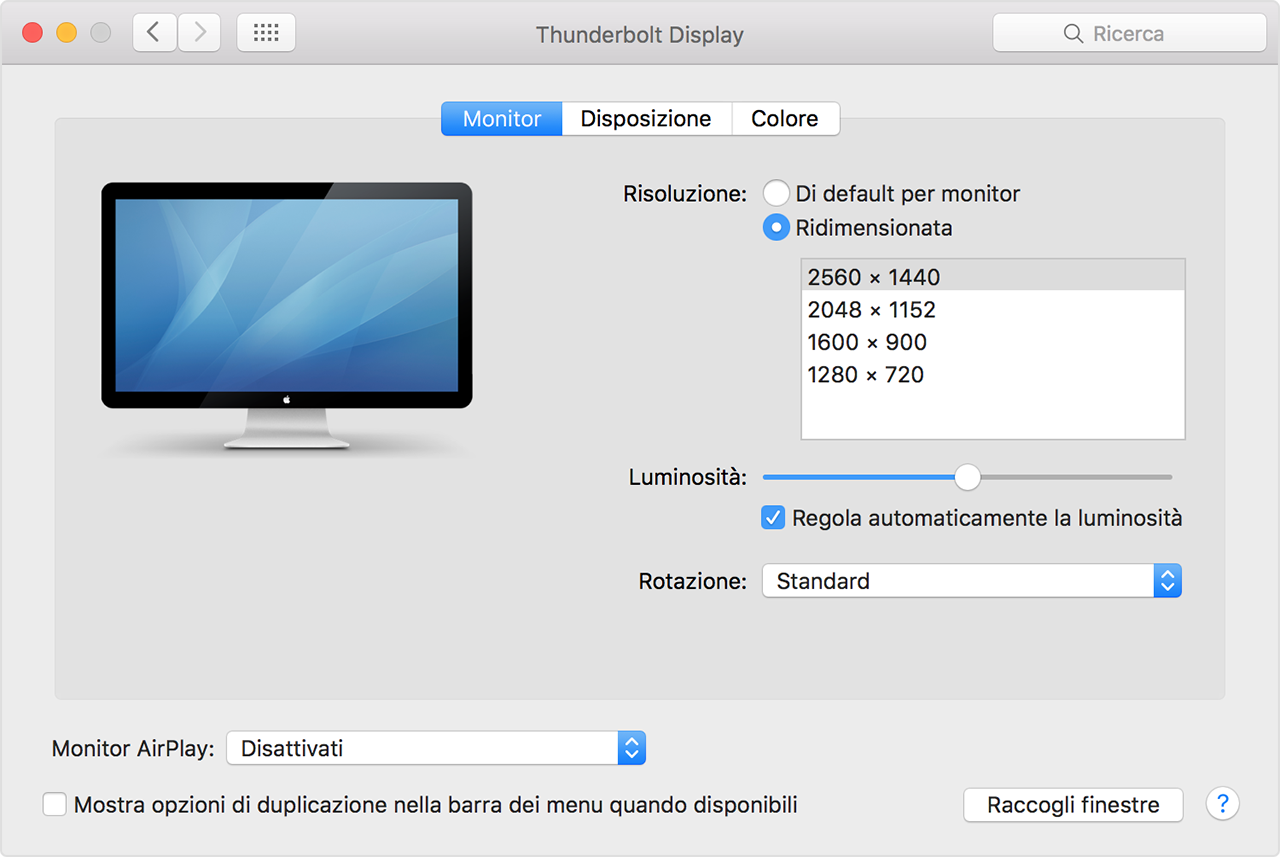Click the forward navigation arrow
The width and height of the screenshot is (1280, 858).
click(x=200, y=33)
